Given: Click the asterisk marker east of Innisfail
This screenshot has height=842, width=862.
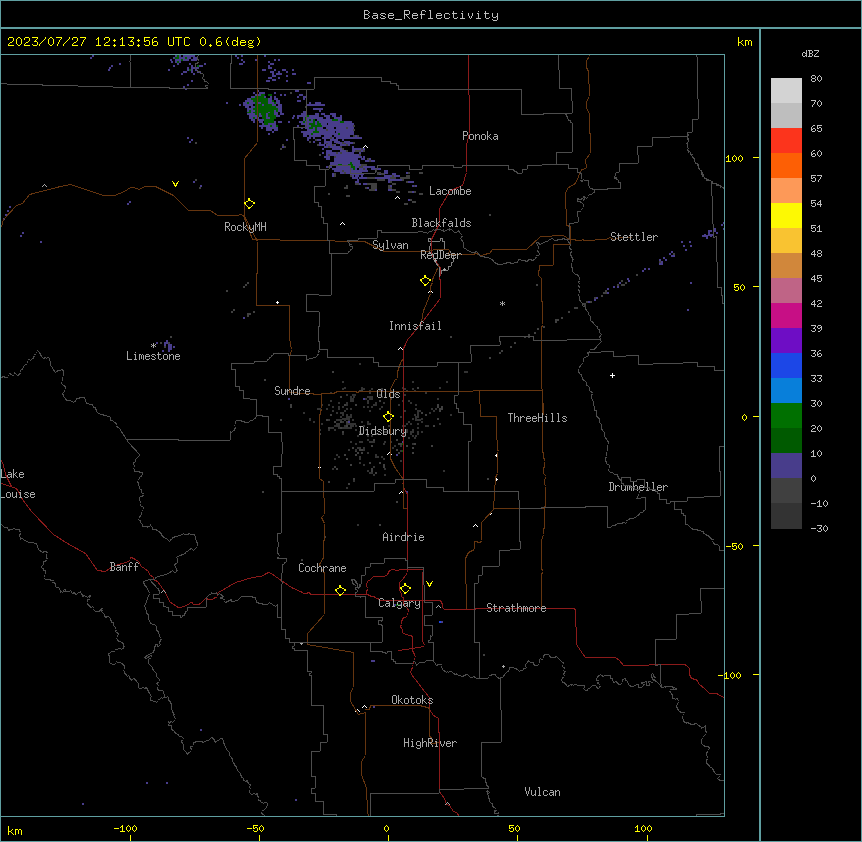Looking at the screenshot, I should tap(502, 304).
